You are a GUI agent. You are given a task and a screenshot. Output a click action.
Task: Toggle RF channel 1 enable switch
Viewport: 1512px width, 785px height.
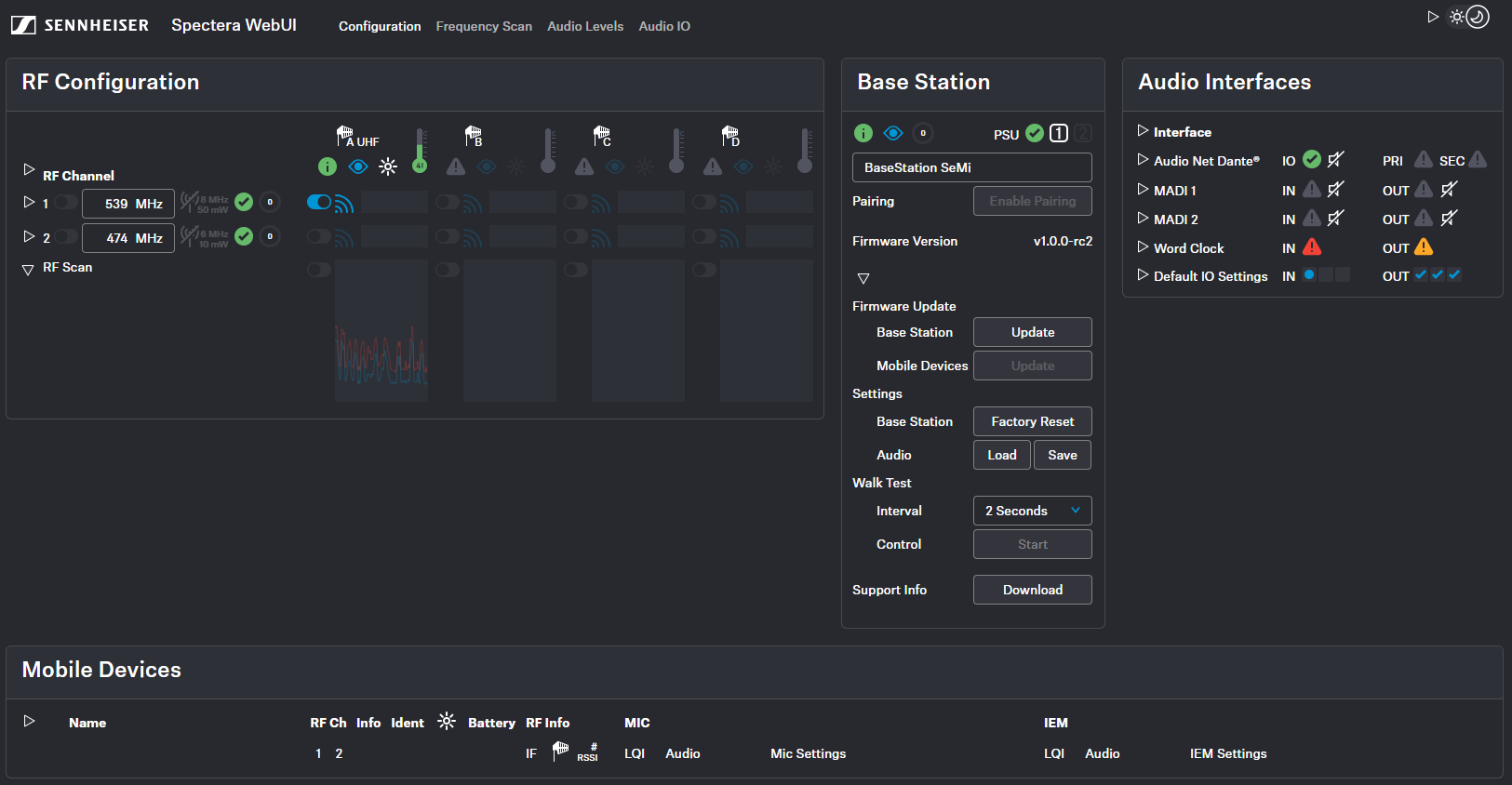point(65,202)
